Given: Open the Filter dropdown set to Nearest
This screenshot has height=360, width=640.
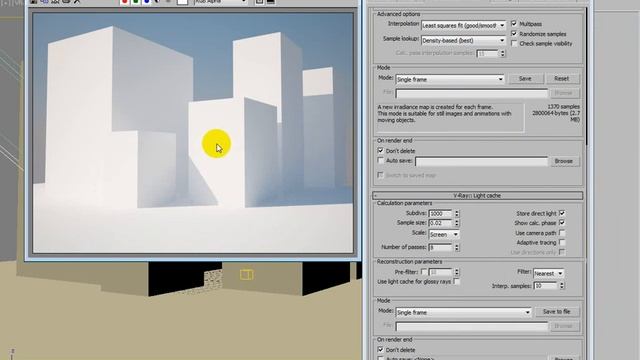Looking at the screenshot, I should pos(549,273).
